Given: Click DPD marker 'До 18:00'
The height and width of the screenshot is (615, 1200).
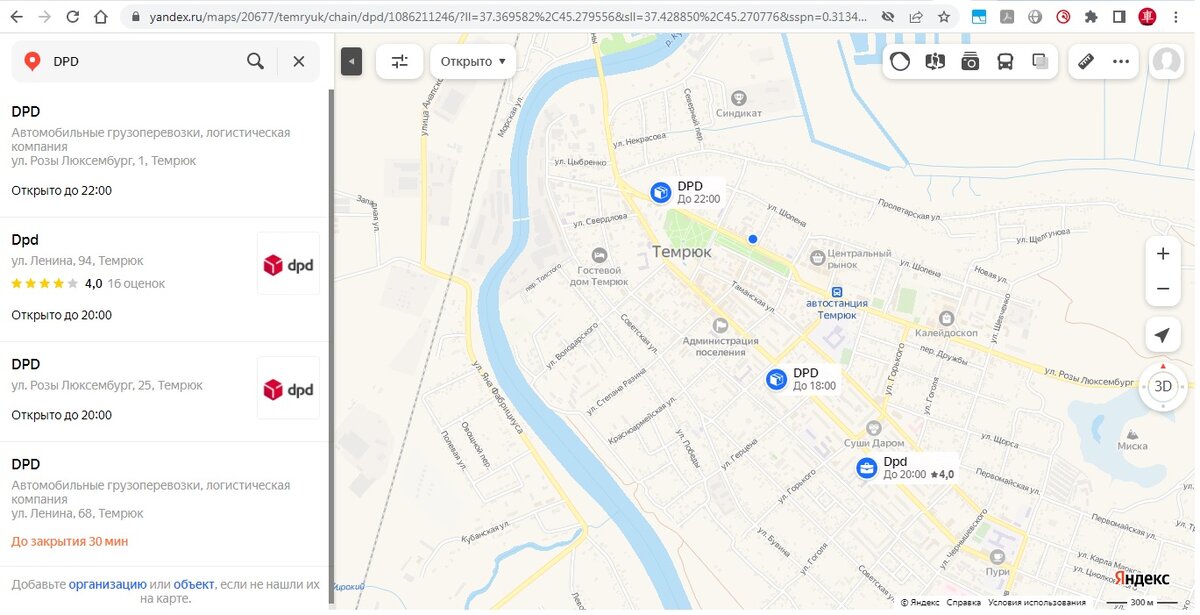Looking at the screenshot, I should (x=776, y=379).
